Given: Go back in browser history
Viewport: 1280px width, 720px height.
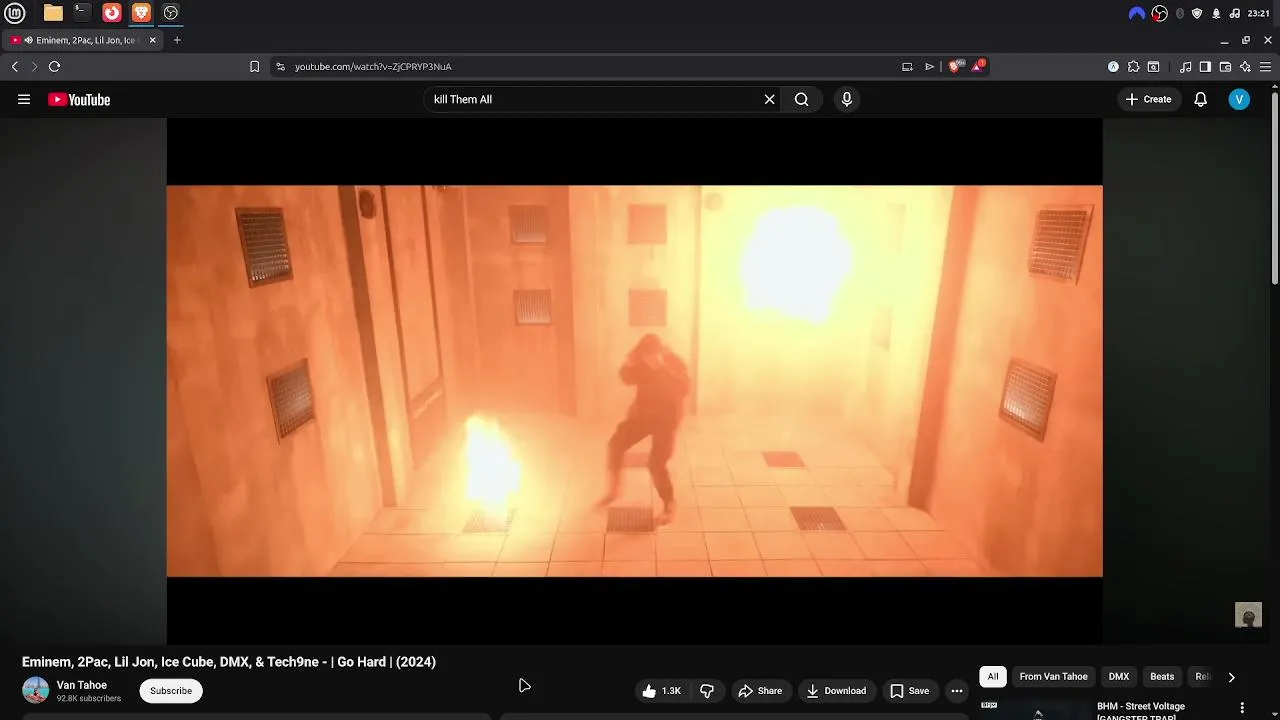Looking at the screenshot, I should [14, 66].
